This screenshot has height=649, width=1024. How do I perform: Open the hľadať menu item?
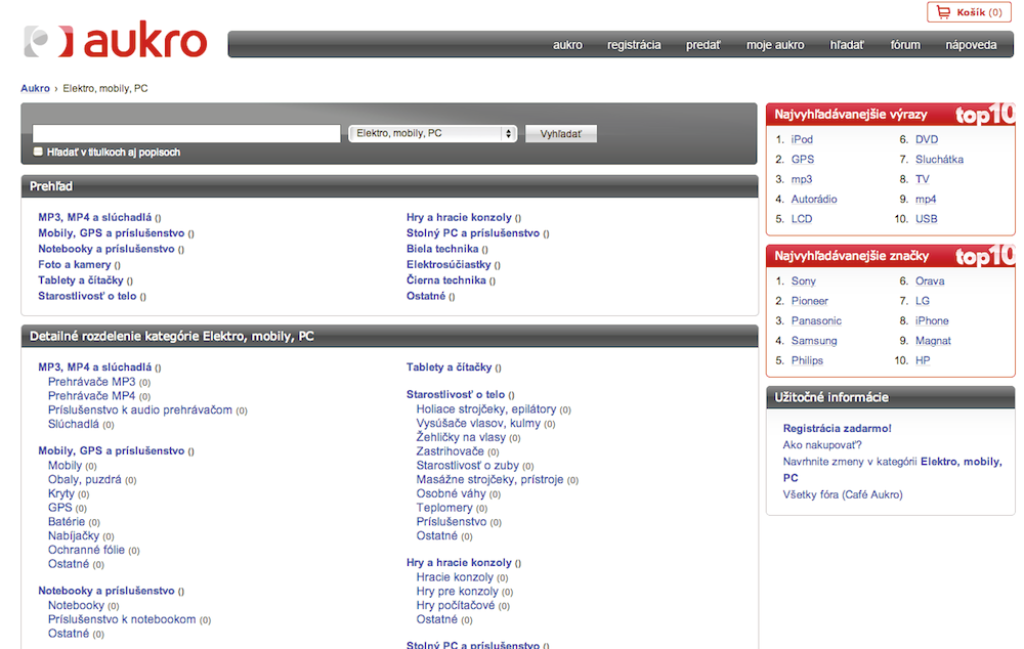(846, 45)
